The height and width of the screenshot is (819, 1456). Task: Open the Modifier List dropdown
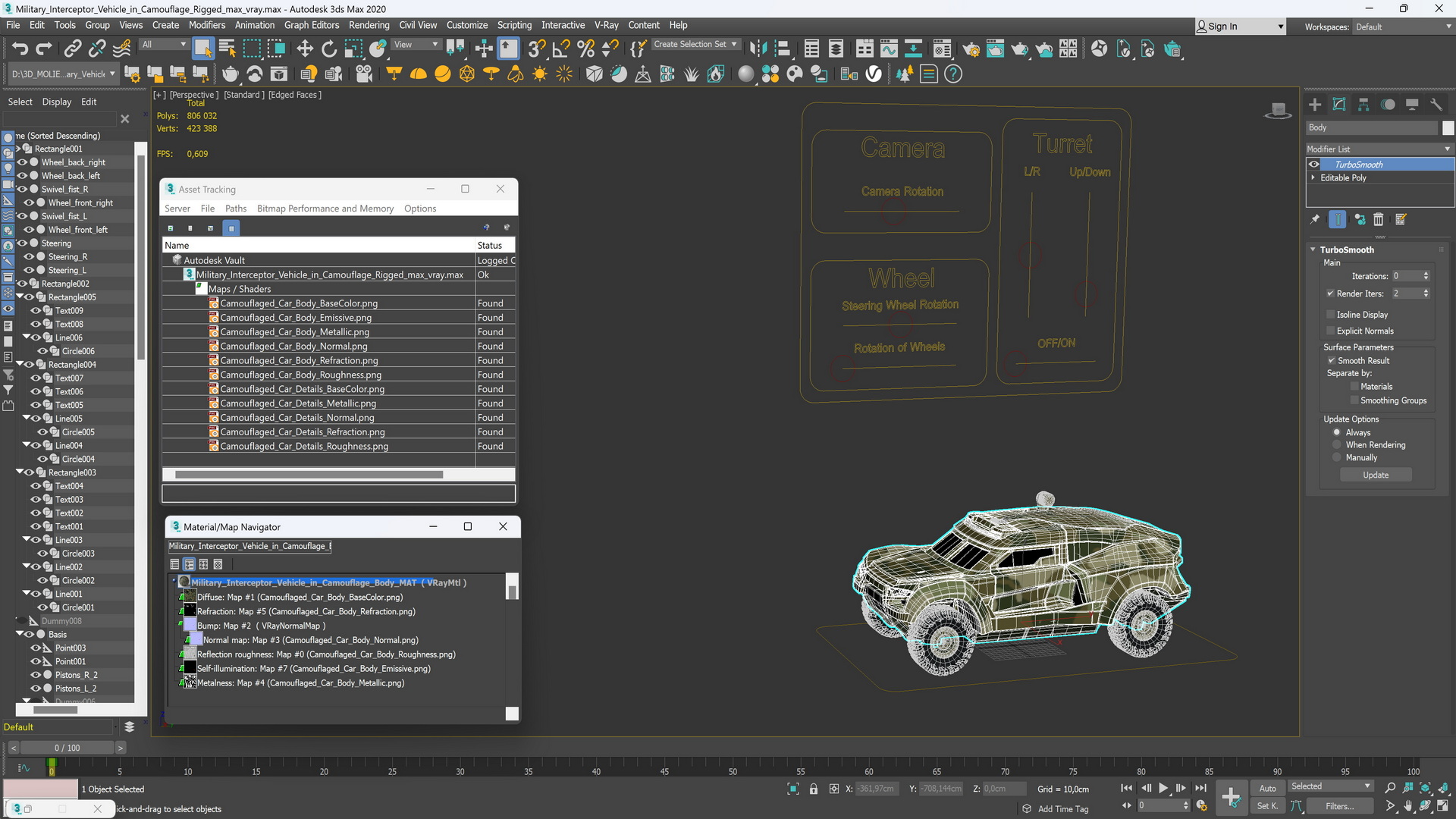click(1379, 149)
